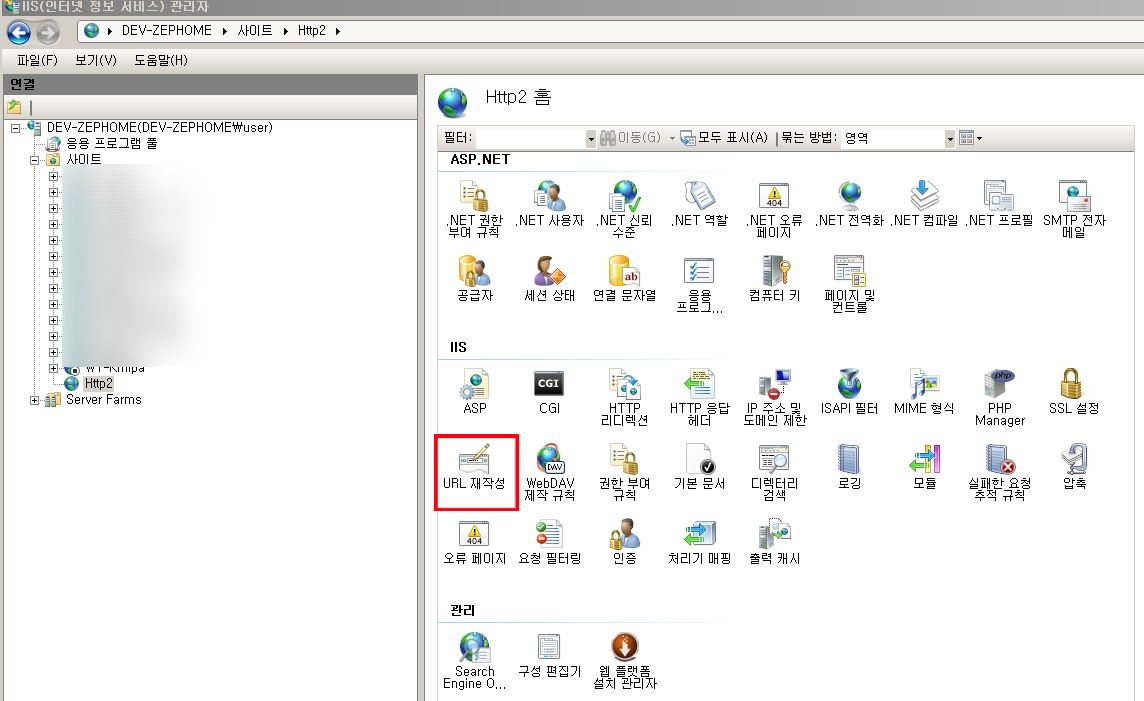This screenshot has width=1144, height=701.
Task: Open the 도움말(H) menu
Action: tap(161, 60)
